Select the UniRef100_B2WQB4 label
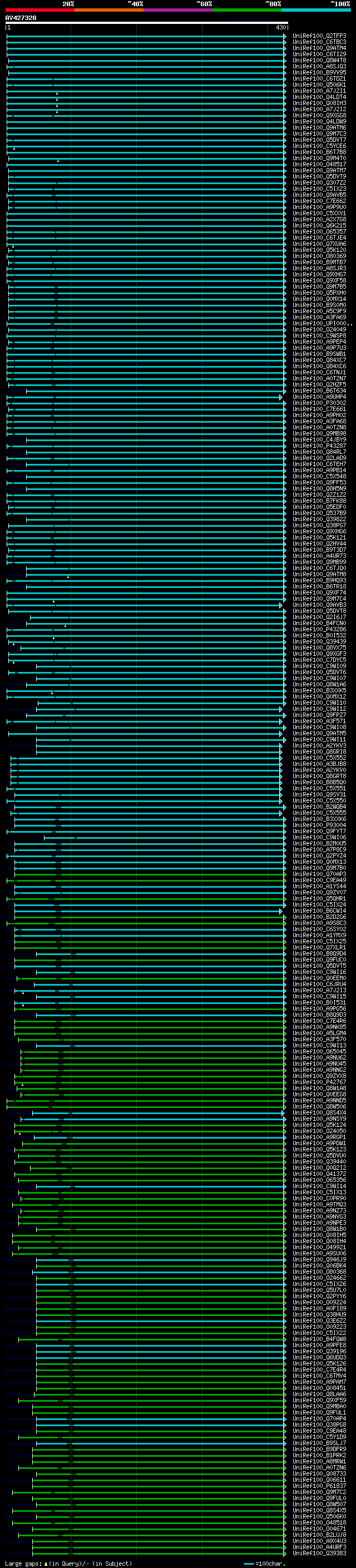 319,807
